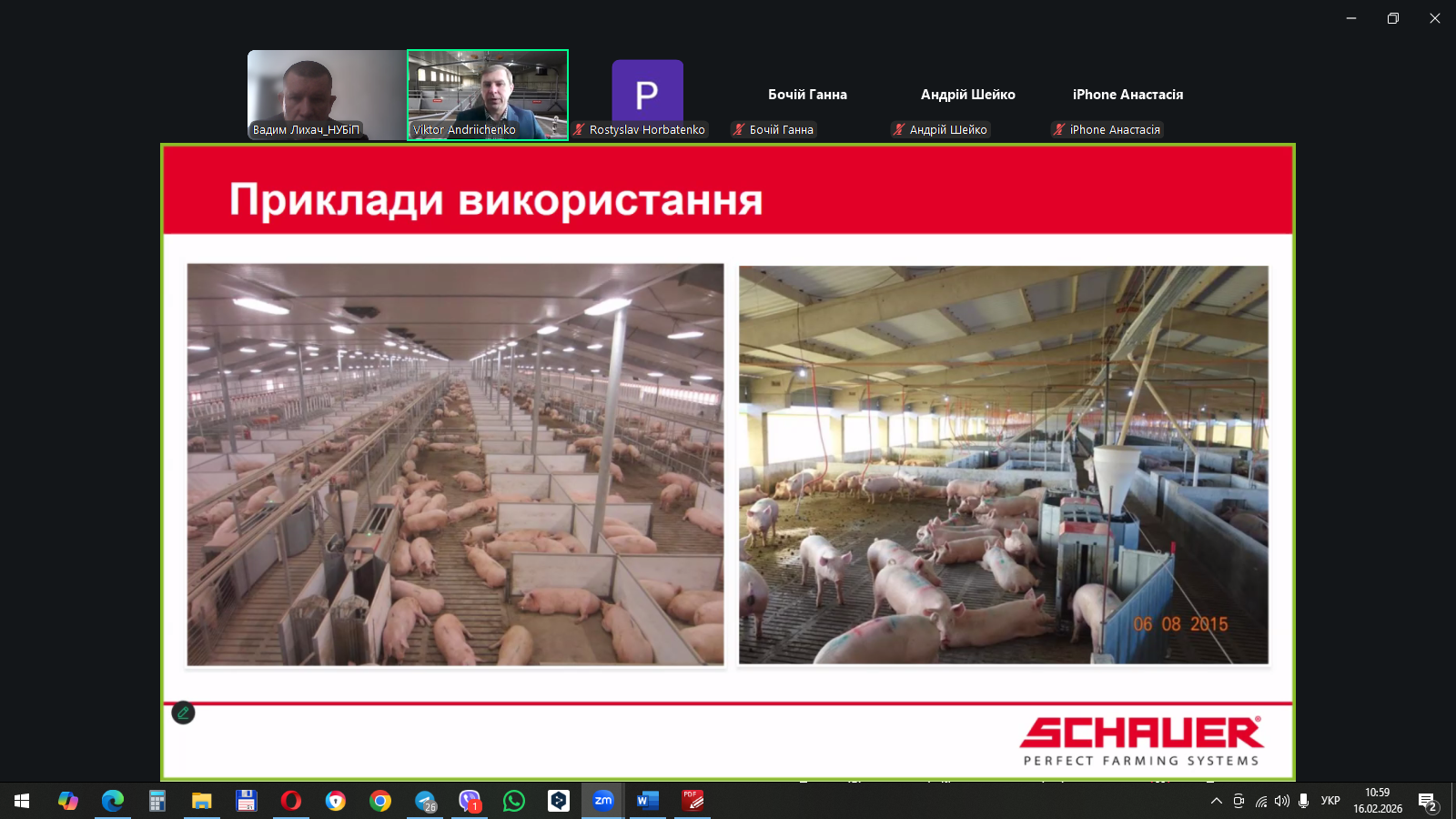This screenshot has width=1456, height=819.
Task: Click the Rostyslav Horbatenko name label
Action: pos(647,129)
